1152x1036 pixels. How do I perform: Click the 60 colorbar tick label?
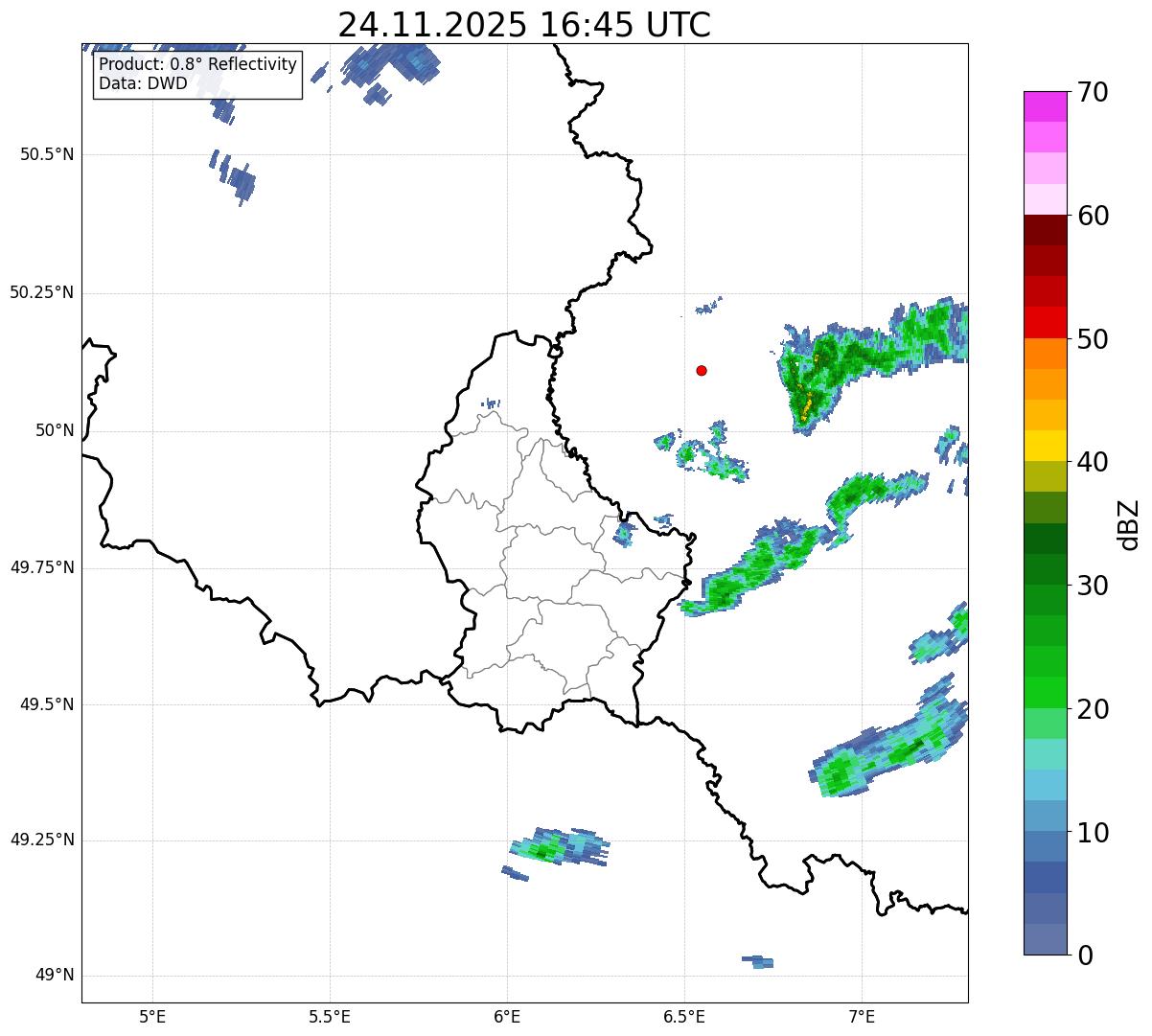(1094, 216)
